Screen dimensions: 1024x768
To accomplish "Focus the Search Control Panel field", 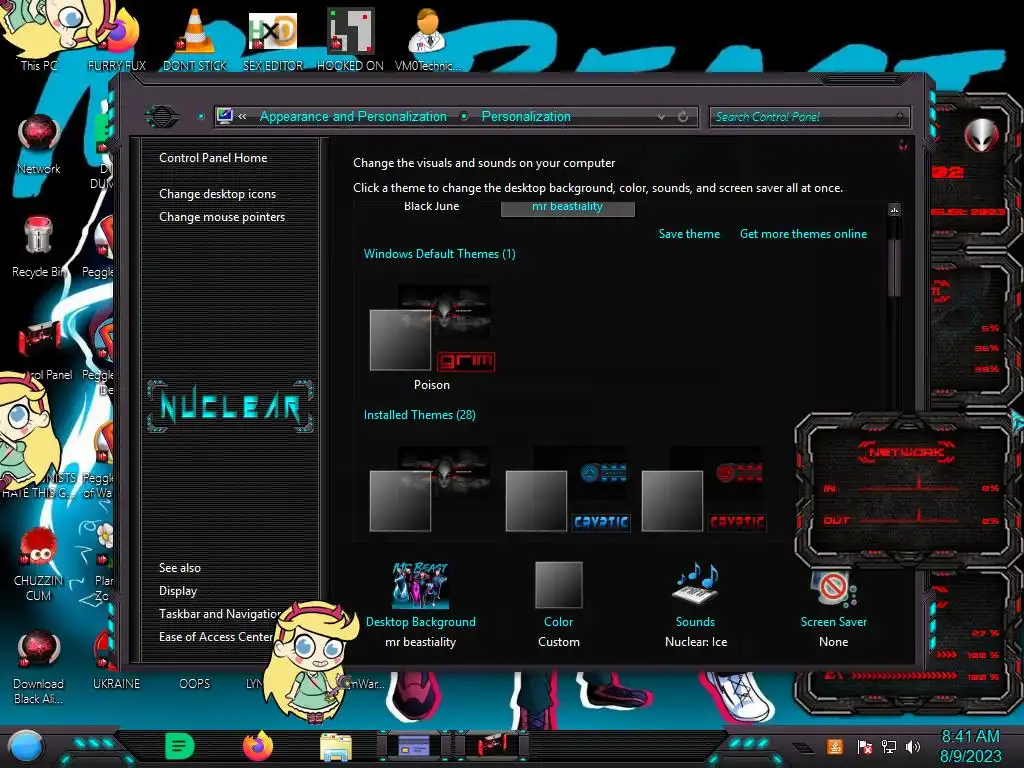I will (808, 117).
